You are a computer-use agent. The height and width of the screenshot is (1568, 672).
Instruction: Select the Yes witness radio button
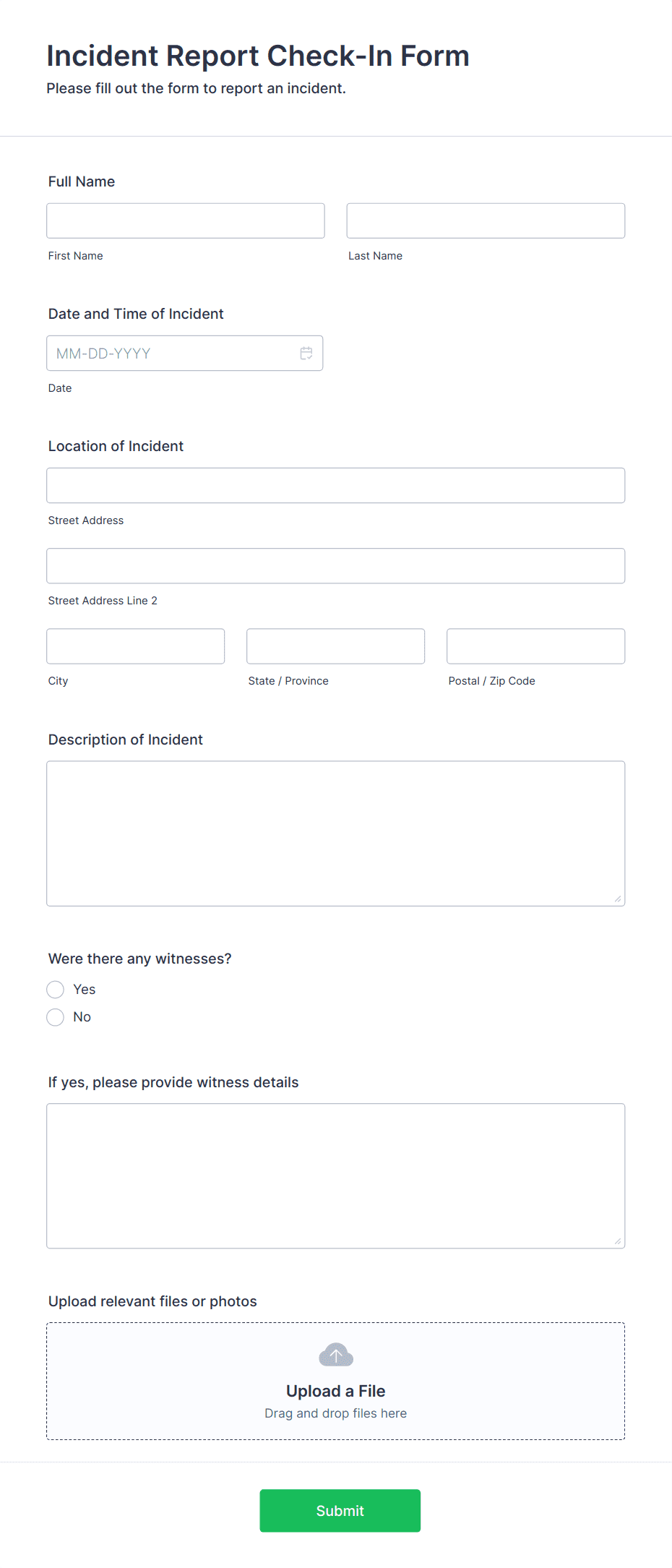pyautogui.click(x=55, y=989)
